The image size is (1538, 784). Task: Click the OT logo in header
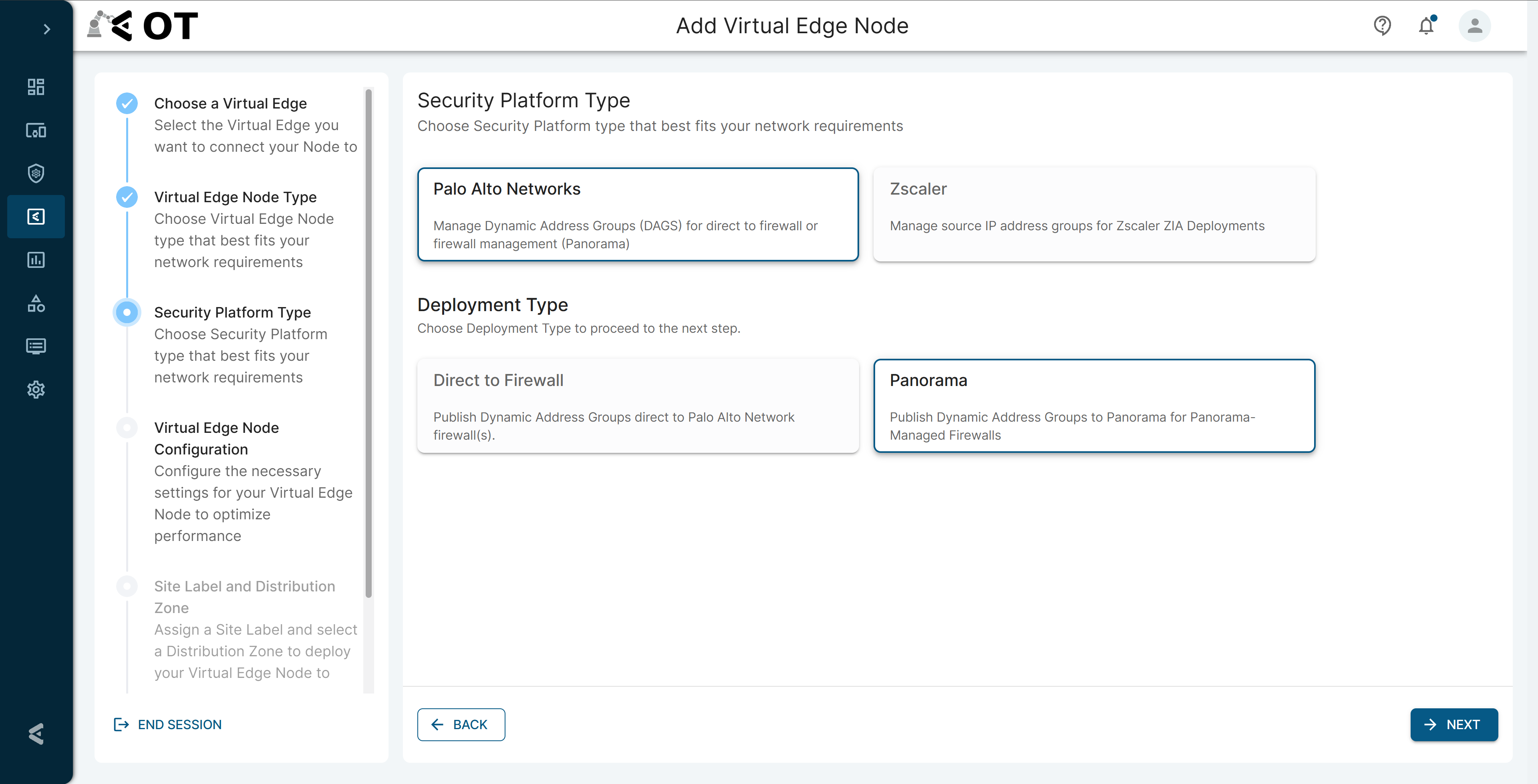[143, 26]
